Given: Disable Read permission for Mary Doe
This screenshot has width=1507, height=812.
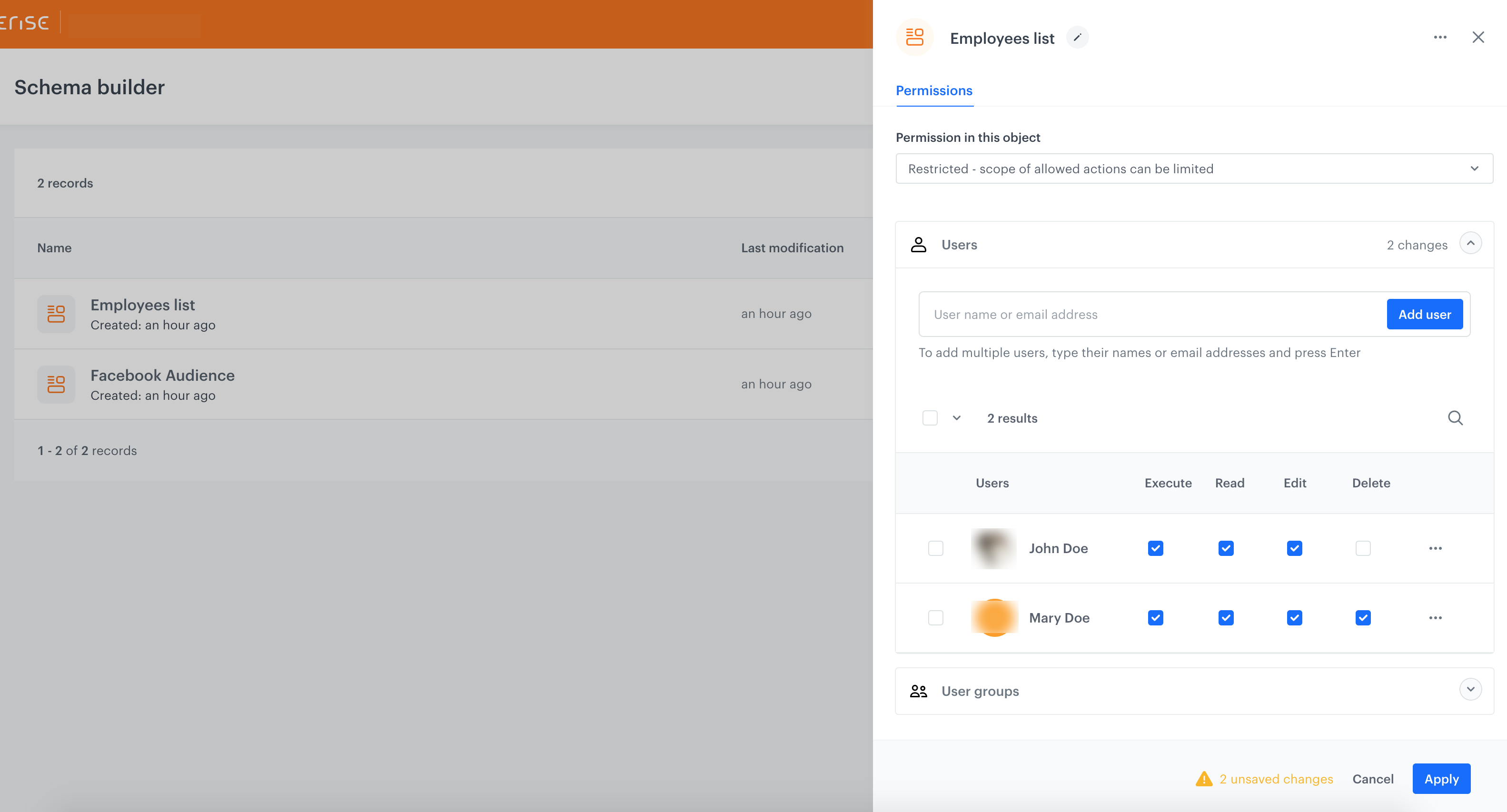Looking at the screenshot, I should pos(1226,617).
